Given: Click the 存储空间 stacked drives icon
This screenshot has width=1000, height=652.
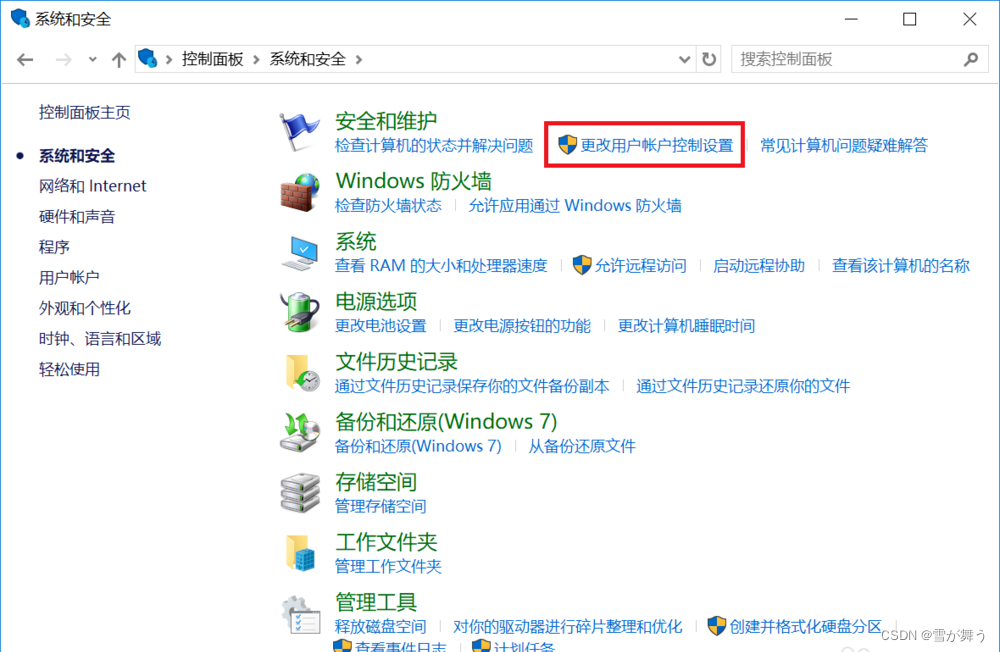Looking at the screenshot, I should tap(300, 493).
